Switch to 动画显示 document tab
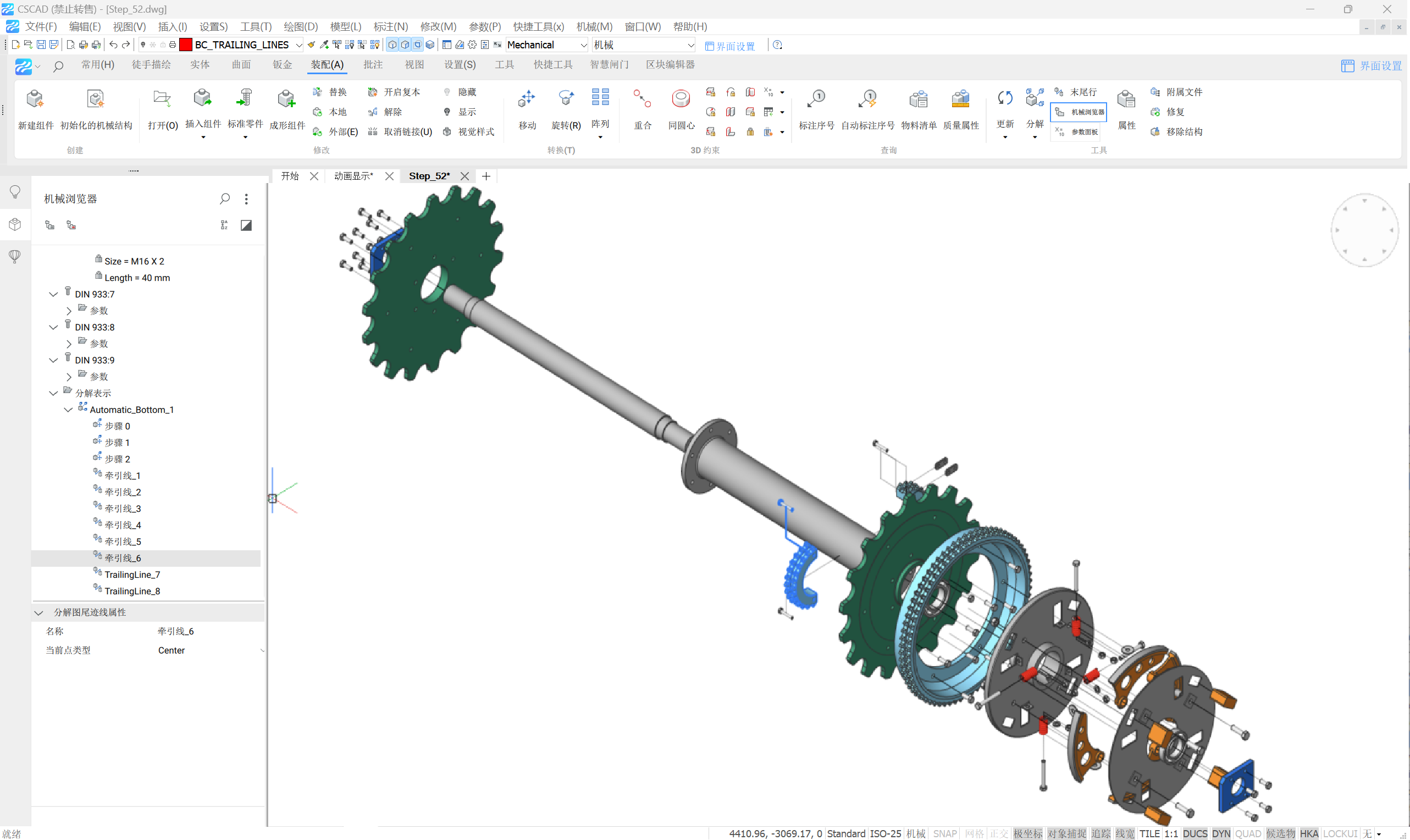Screen dimensions: 1410x840 pos(354,176)
